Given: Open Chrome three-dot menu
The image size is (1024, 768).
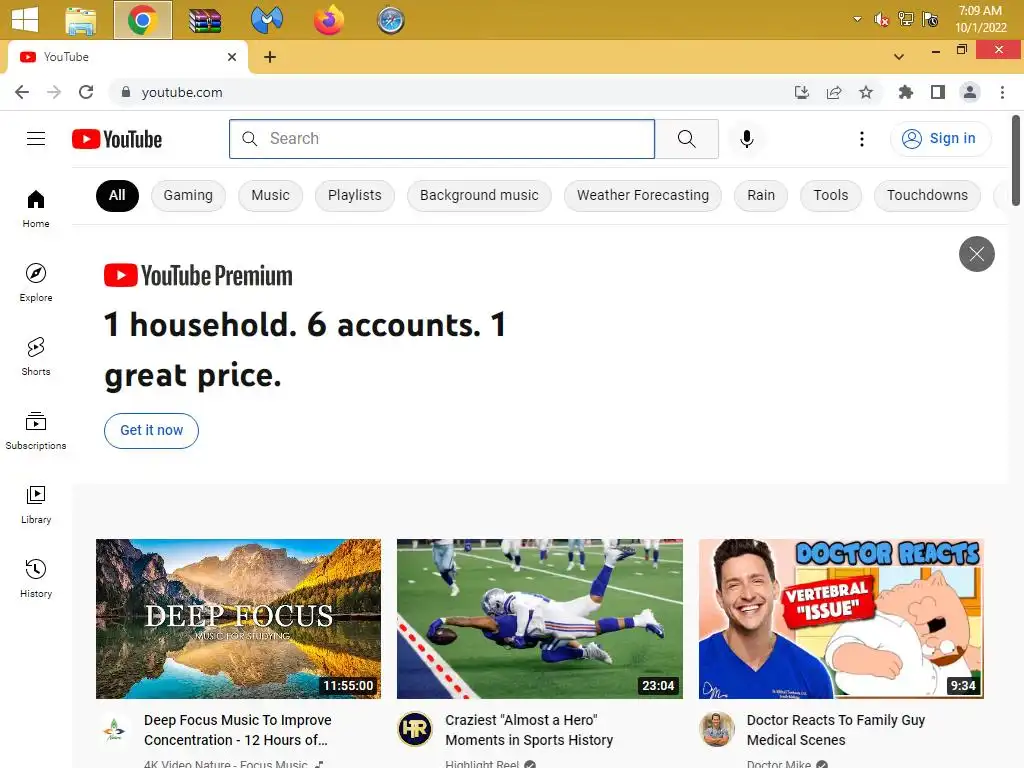Looking at the screenshot, I should tap(1002, 92).
